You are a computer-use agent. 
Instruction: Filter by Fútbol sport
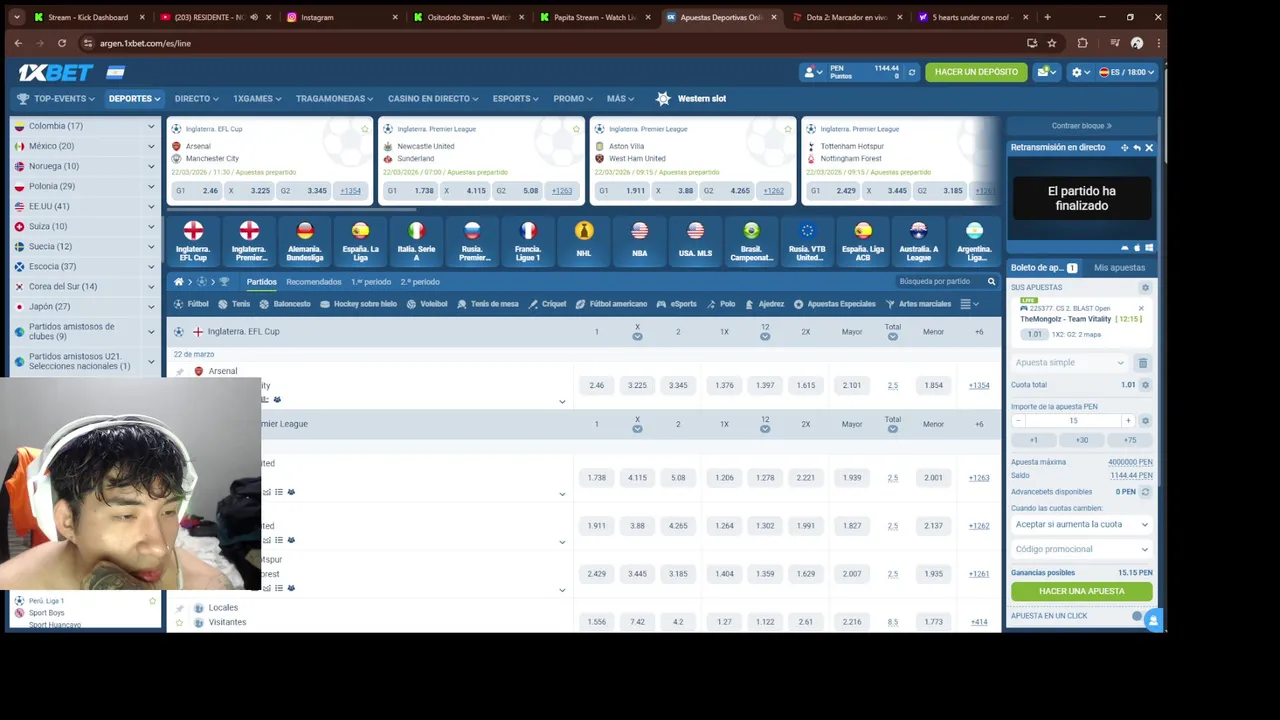tap(191, 304)
